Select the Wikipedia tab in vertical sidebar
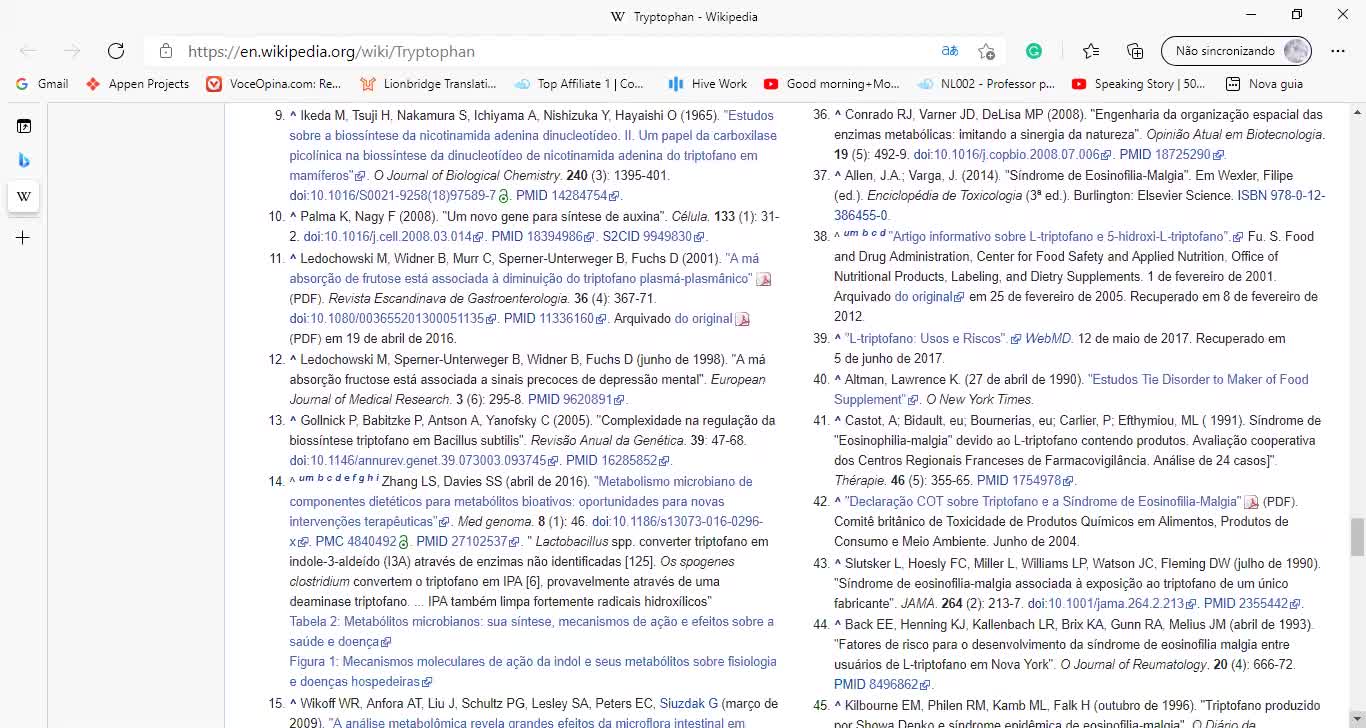 (24, 196)
